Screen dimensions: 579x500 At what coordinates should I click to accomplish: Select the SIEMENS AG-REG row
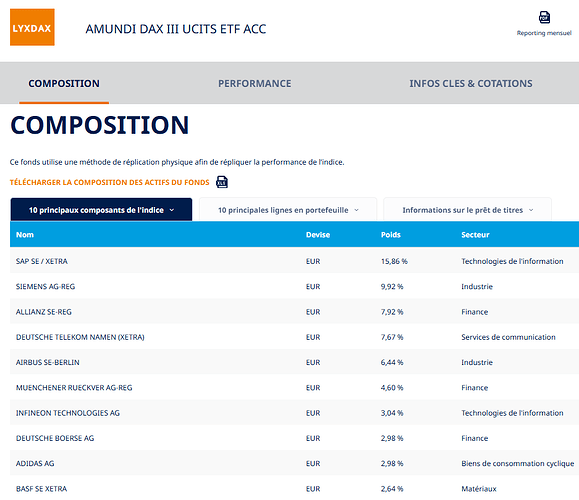pyautogui.click(x=294, y=287)
